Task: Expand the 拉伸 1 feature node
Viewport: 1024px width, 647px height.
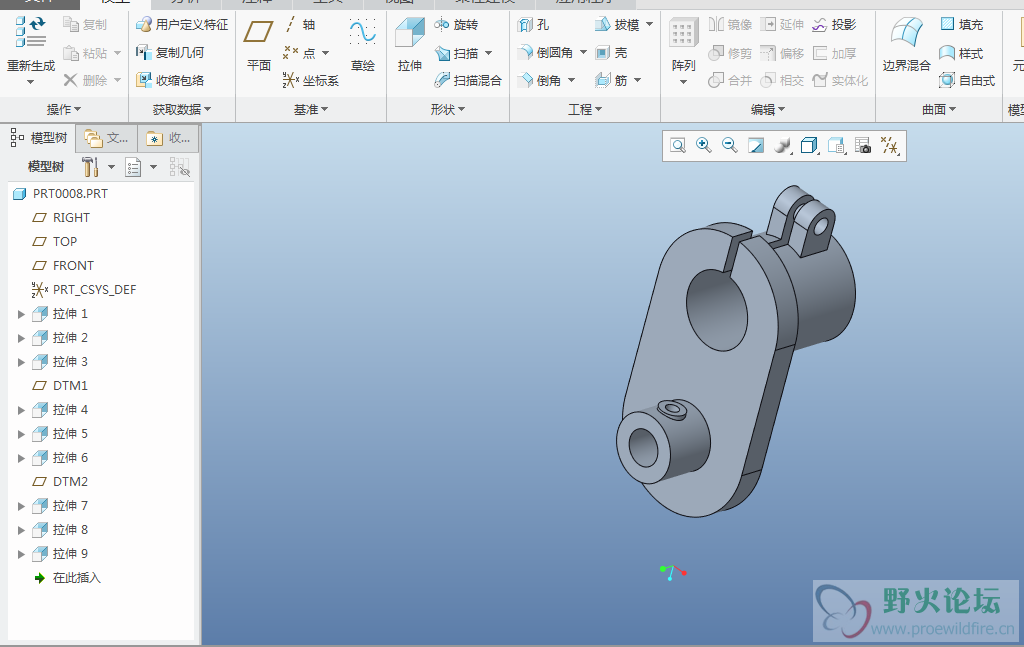Action: (x=21, y=314)
